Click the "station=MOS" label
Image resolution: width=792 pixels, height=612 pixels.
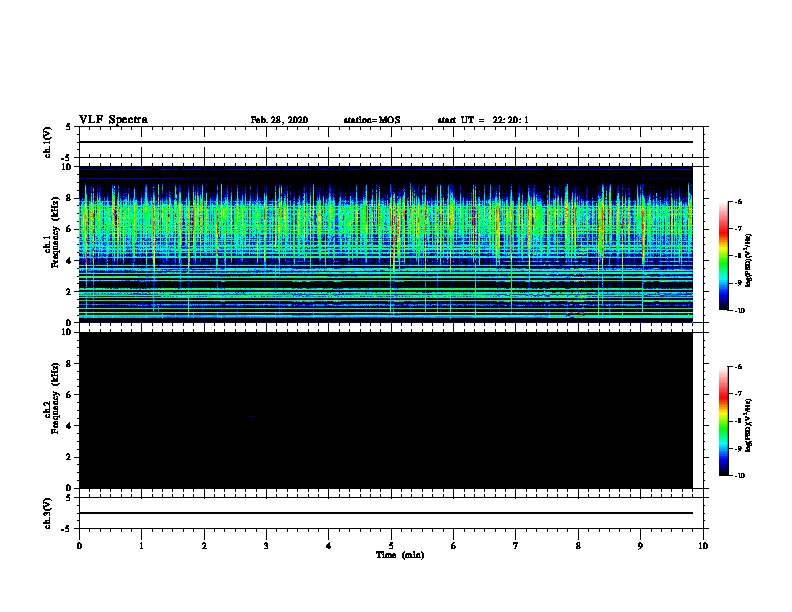(372, 120)
